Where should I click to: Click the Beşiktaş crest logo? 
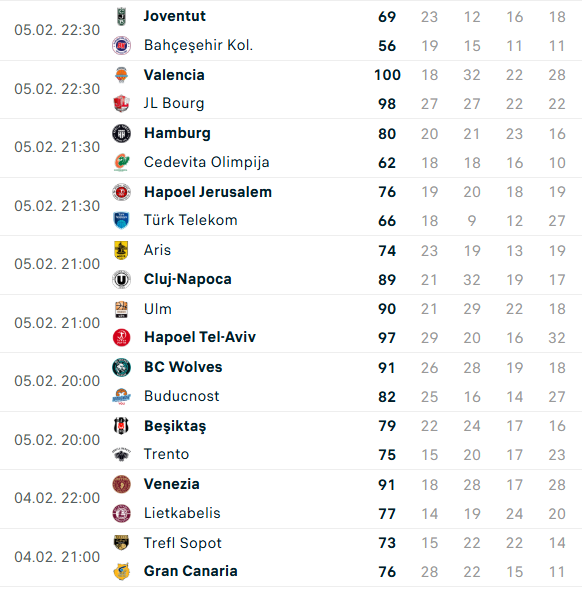pos(121,426)
